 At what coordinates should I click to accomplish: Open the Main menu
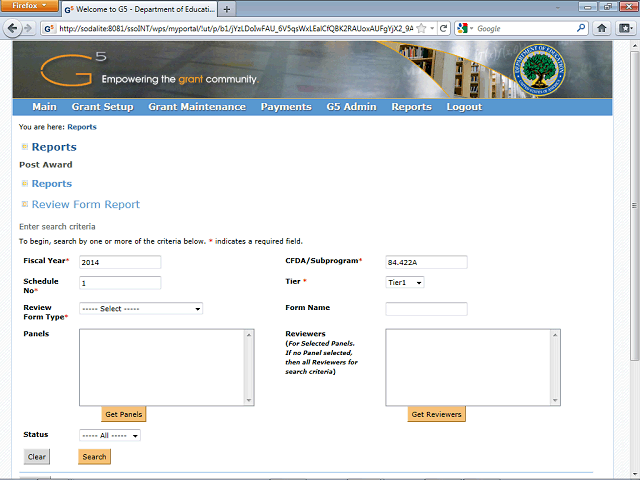(44, 107)
